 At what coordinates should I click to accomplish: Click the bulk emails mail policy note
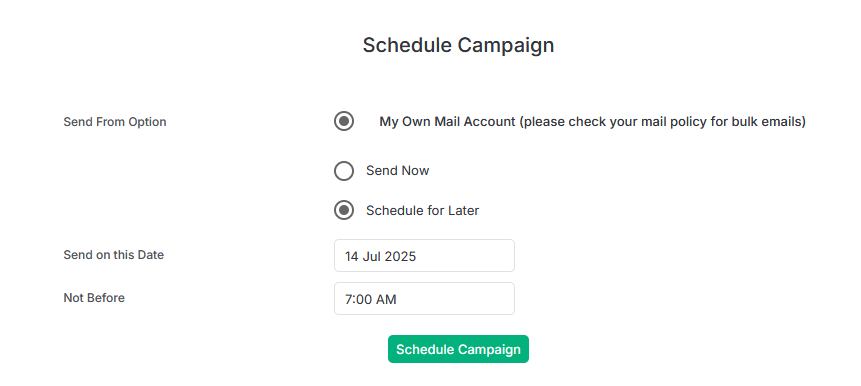[663, 122]
